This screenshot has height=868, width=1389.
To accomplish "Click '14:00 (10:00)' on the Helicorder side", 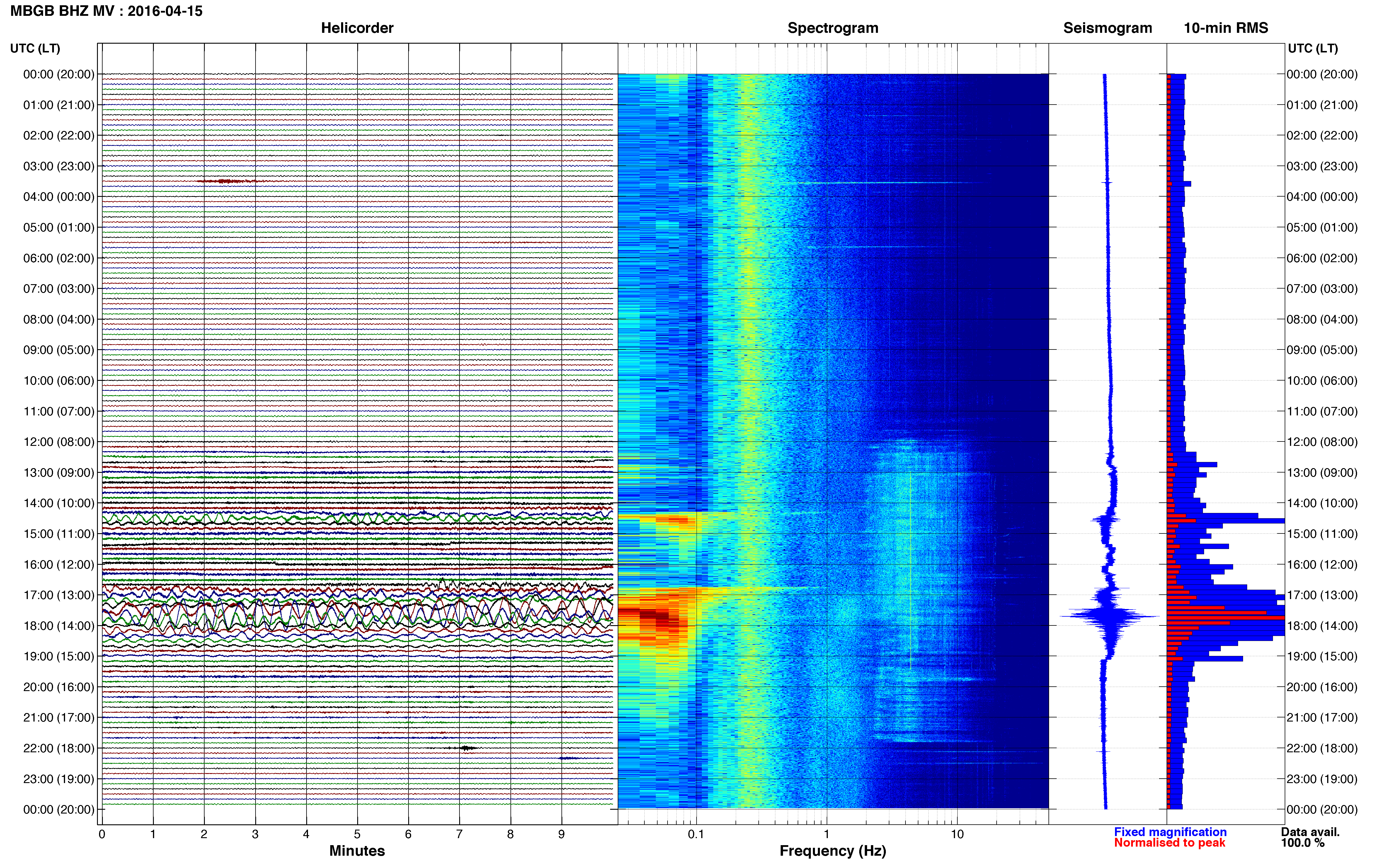I will [59, 504].
